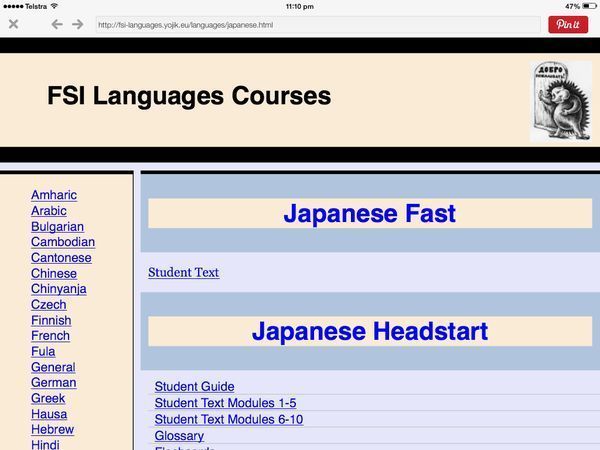Open the Hausa language link
This screenshot has width=600, height=450.
49,414
